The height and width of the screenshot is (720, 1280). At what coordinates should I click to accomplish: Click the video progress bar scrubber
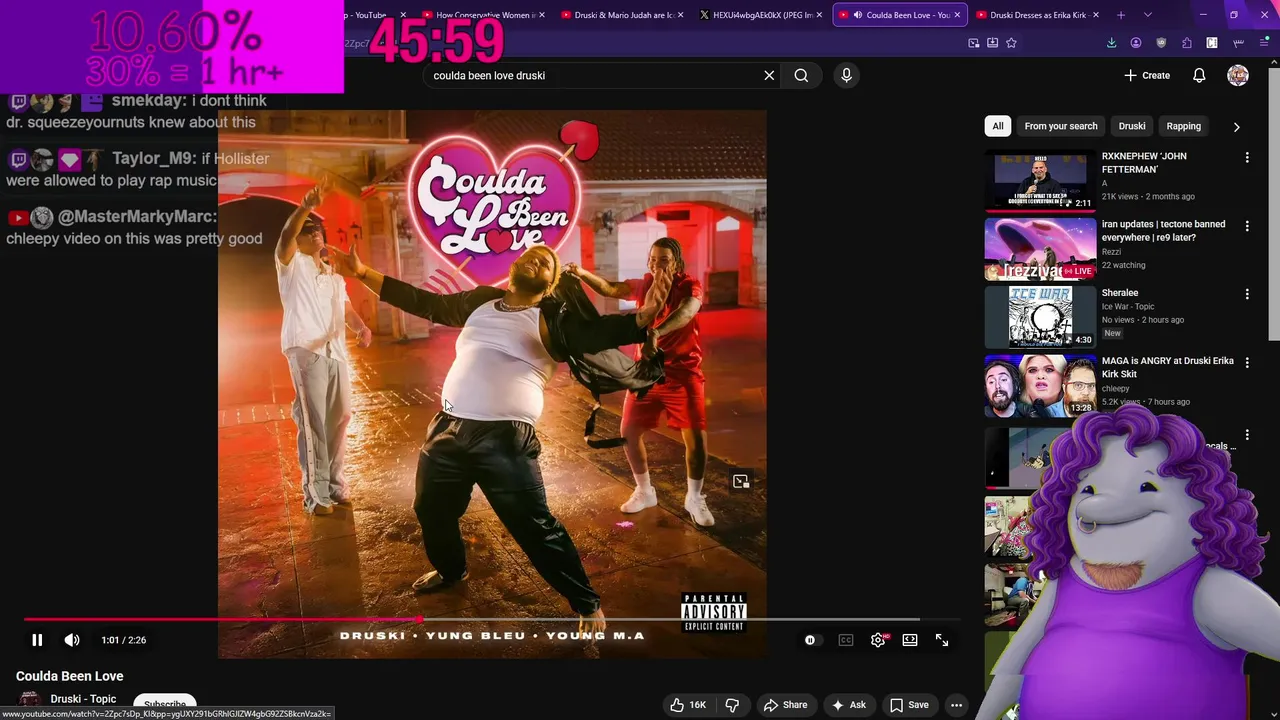(x=419, y=620)
